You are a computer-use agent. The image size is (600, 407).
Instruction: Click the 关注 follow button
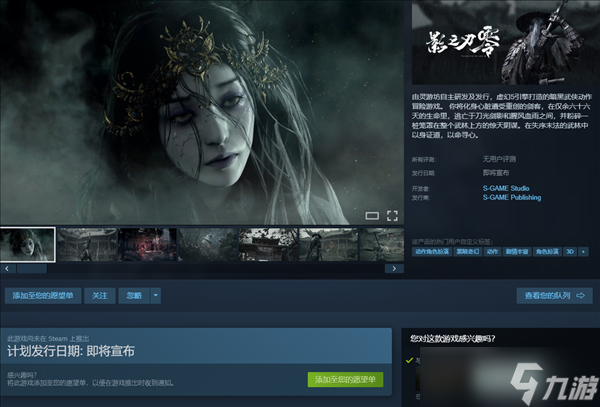[x=100, y=295]
